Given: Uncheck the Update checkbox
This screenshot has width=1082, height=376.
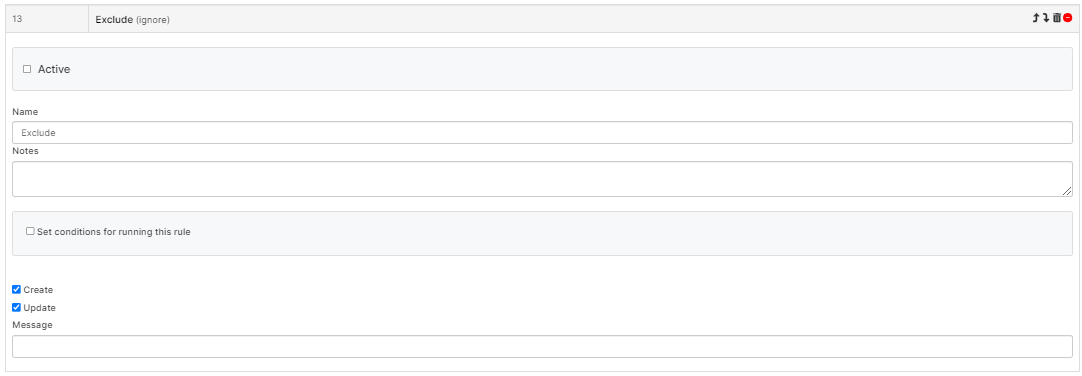Looking at the screenshot, I should click(x=17, y=308).
